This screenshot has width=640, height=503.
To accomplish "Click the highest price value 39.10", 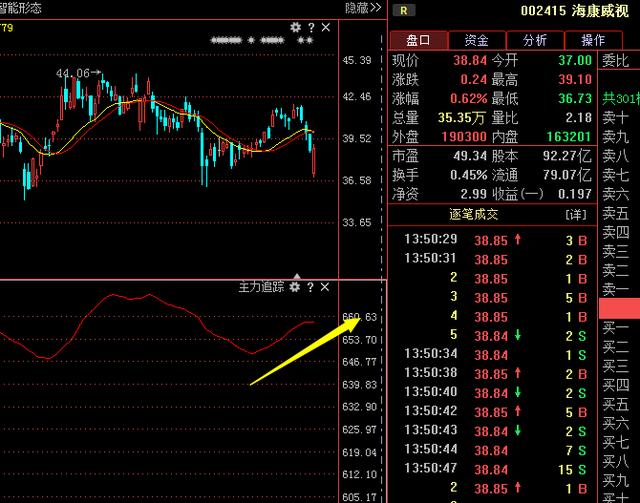I will [x=575, y=79].
